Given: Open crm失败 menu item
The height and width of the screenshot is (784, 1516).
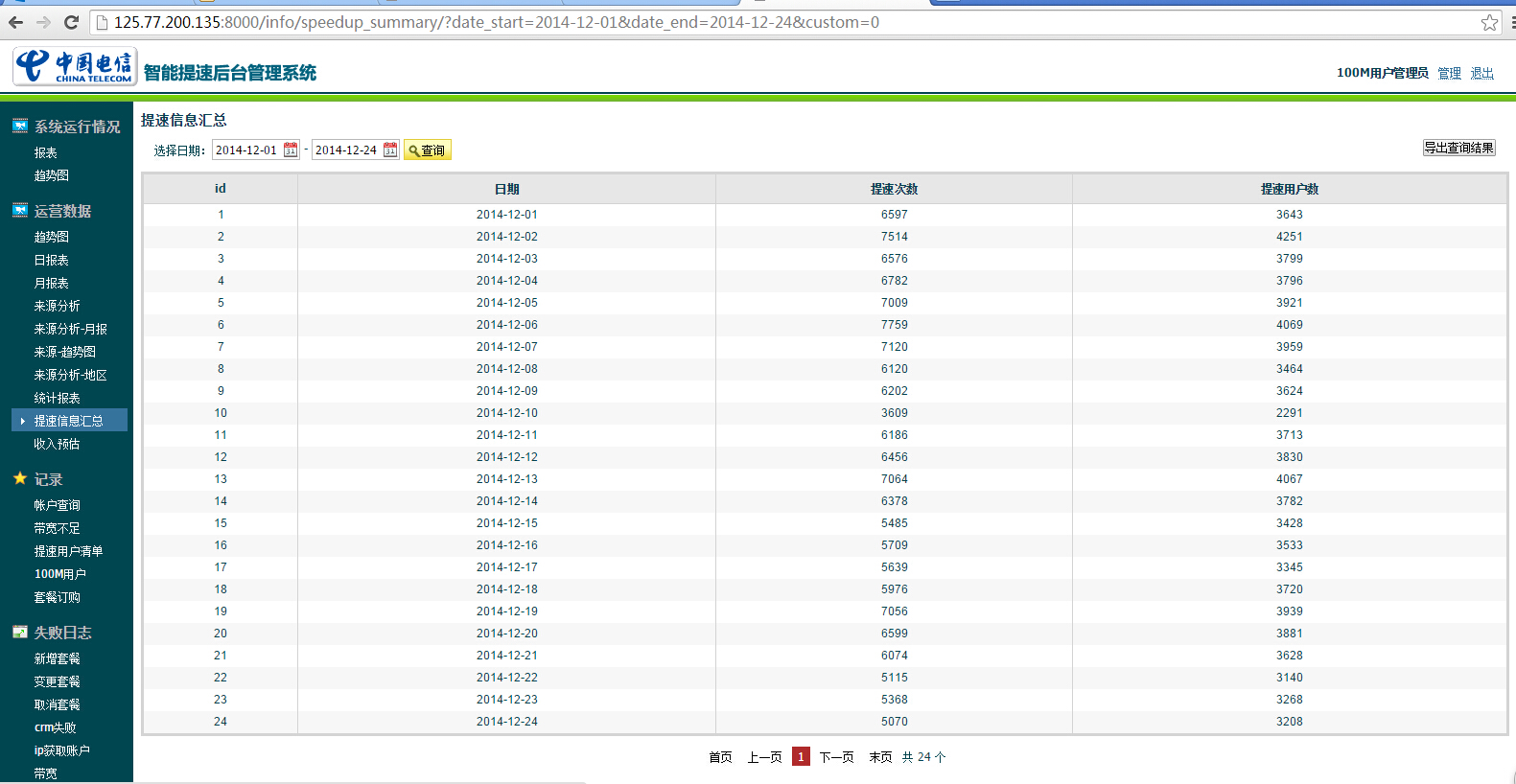Looking at the screenshot, I should (x=55, y=727).
